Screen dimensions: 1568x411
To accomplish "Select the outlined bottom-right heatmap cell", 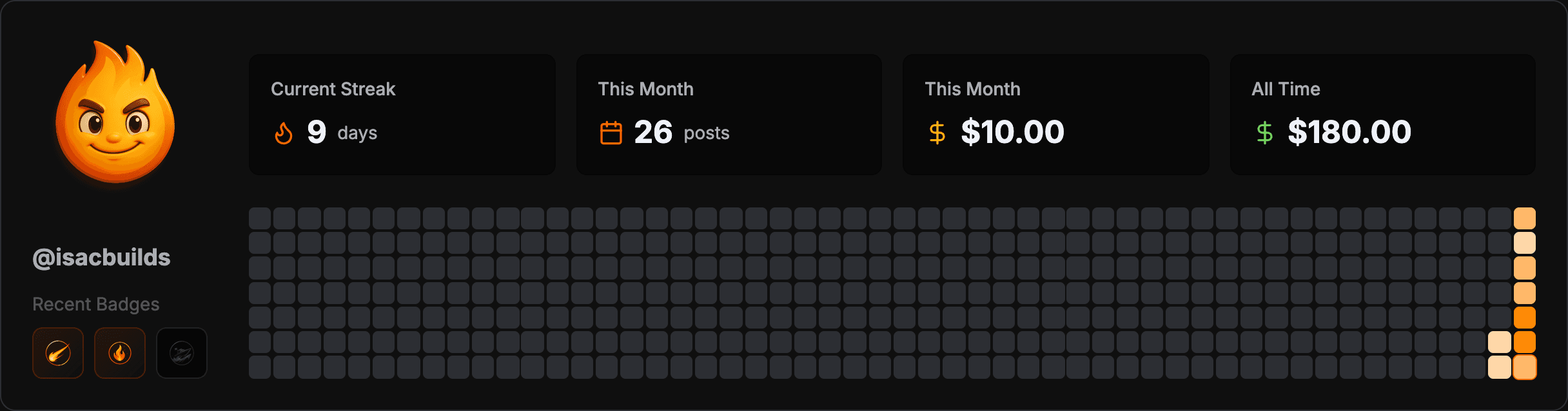I will point(1524,367).
